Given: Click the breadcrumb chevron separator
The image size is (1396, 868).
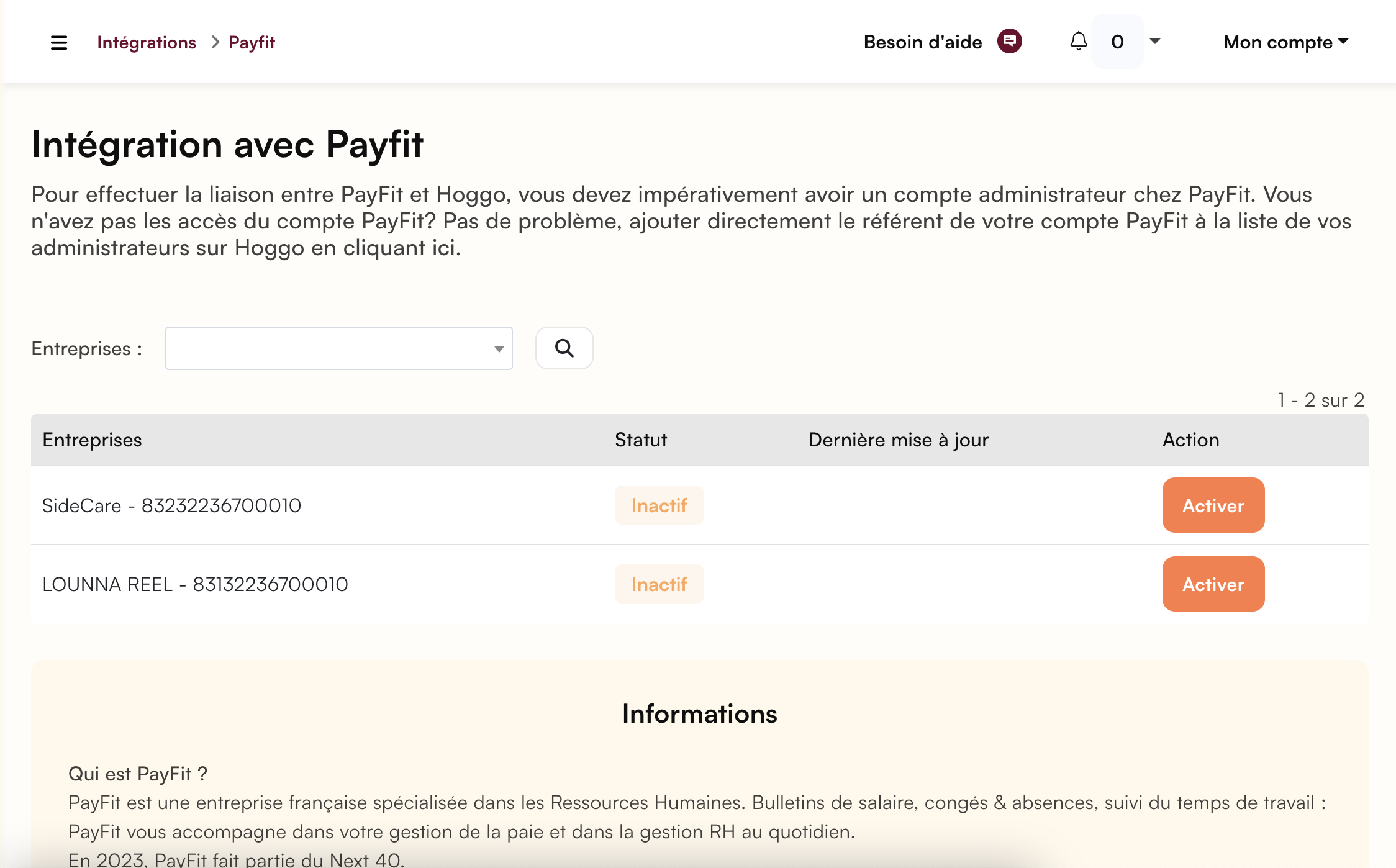Looking at the screenshot, I should click(215, 42).
